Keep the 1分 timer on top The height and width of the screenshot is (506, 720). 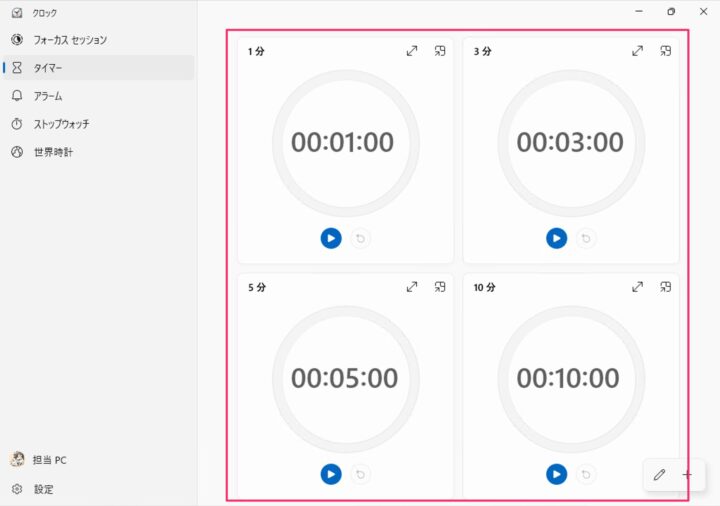(x=440, y=51)
